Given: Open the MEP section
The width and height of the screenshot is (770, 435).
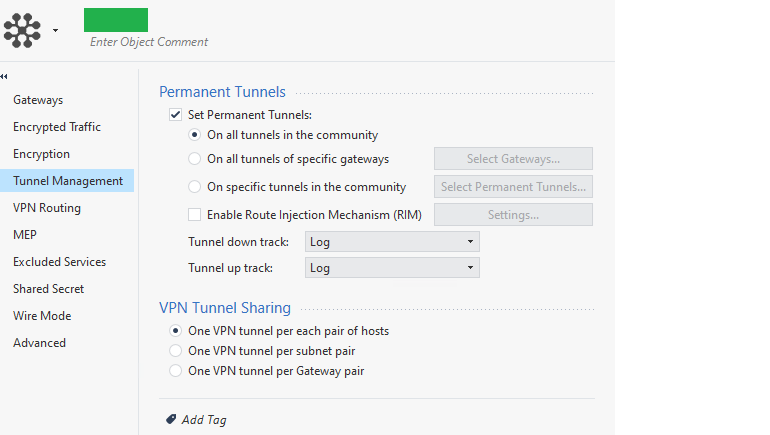Looking at the screenshot, I should 25,235.
